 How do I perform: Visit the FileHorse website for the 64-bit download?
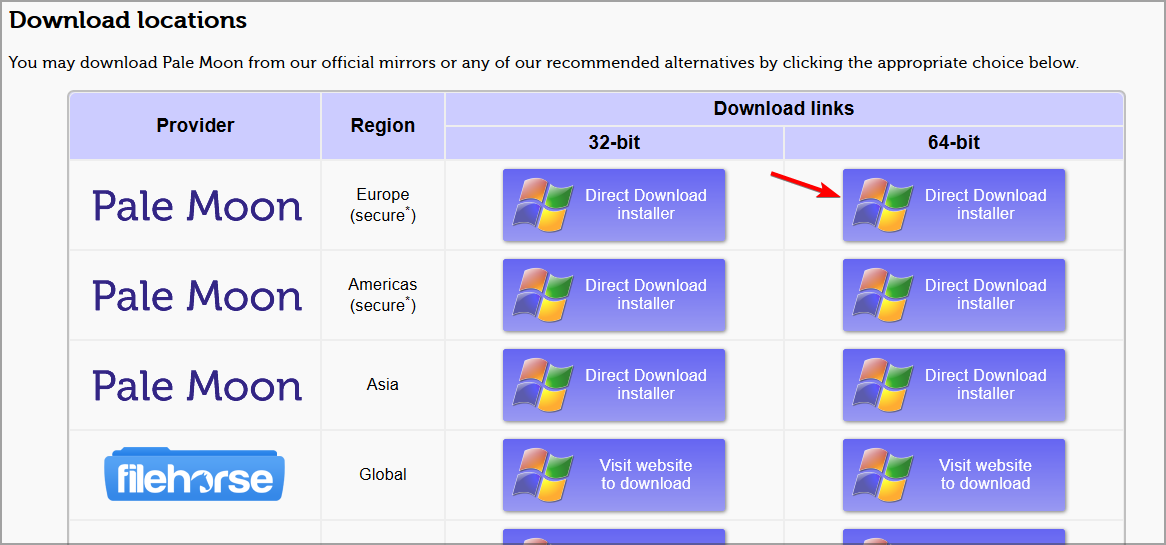point(953,474)
